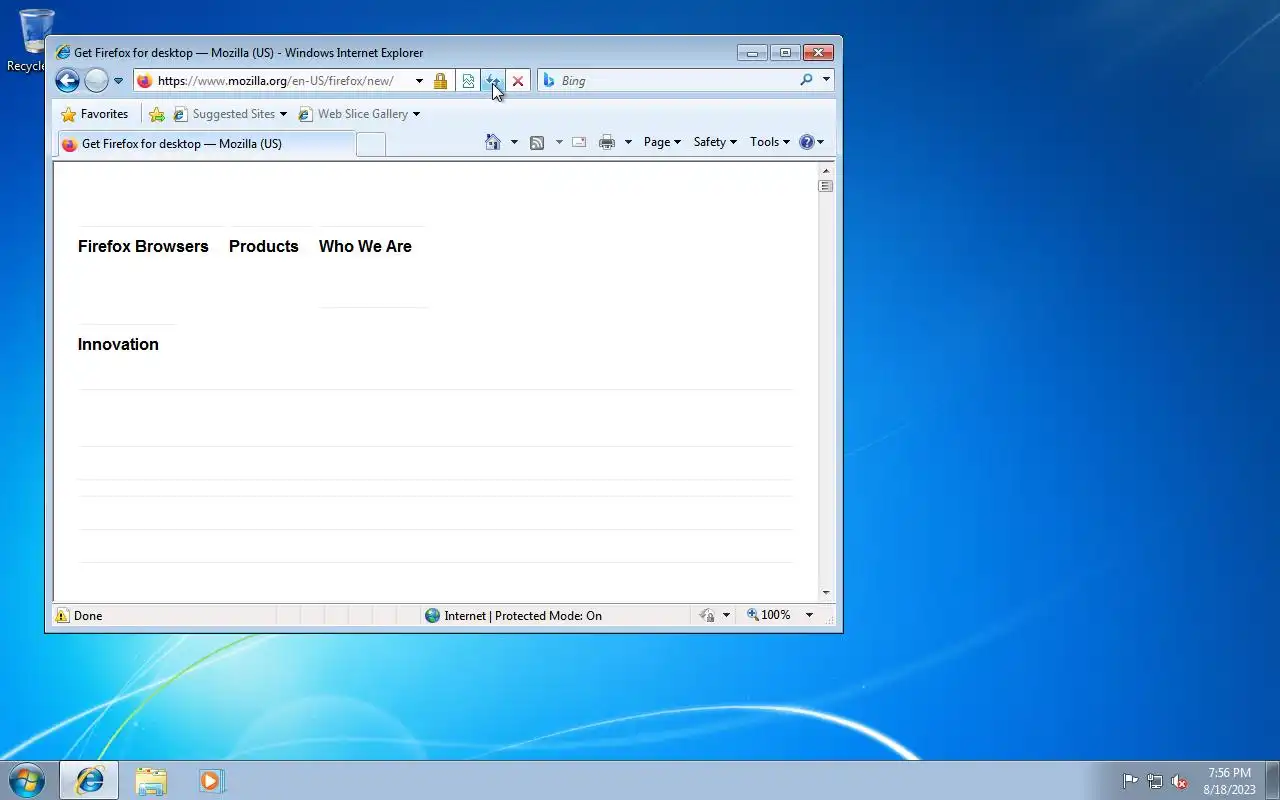Open the Favorites center button
Screen dimensions: 1280x800
pyautogui.click(x=95, y=114)
